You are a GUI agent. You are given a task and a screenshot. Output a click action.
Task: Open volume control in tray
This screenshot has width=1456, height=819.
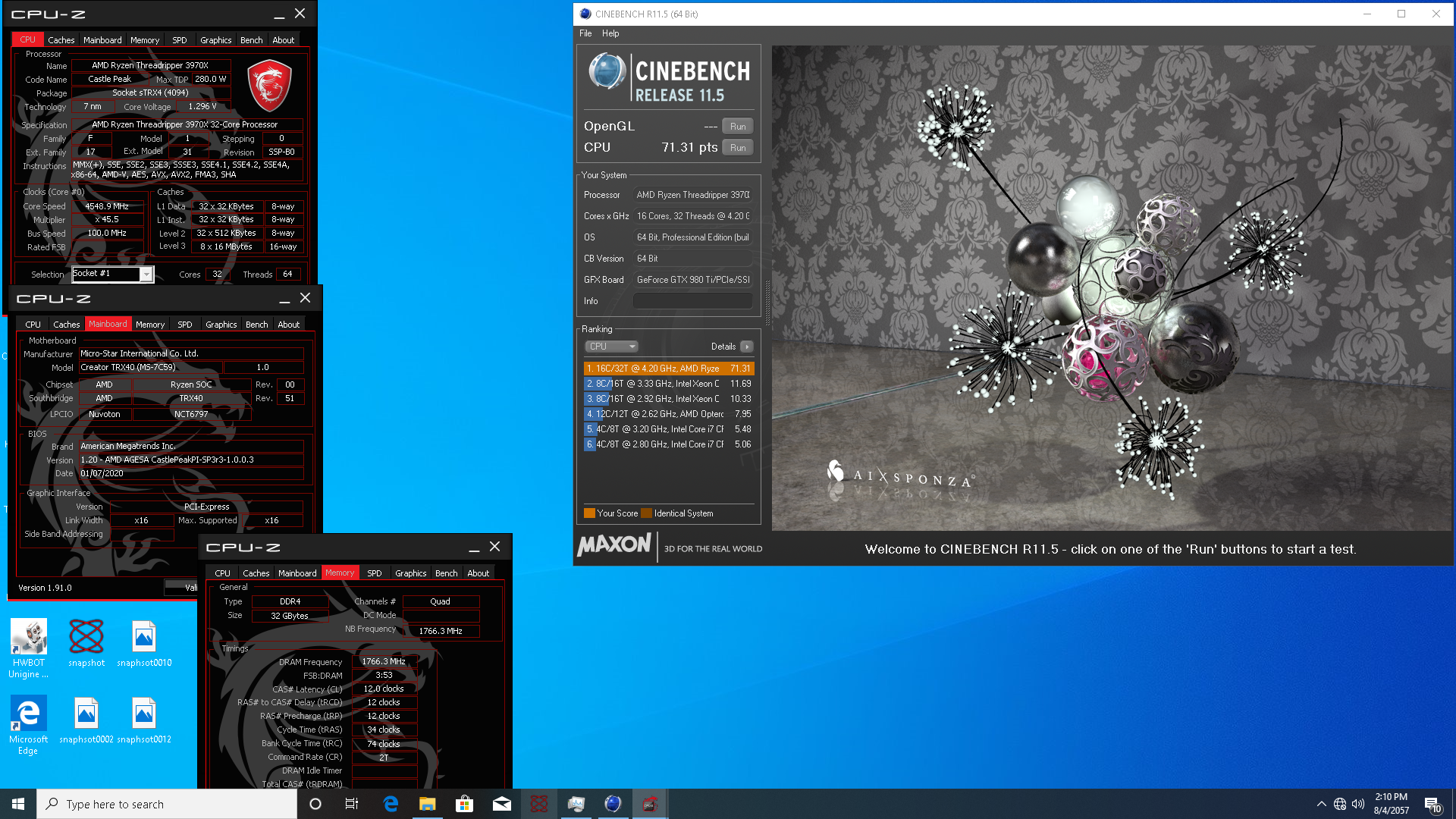point(1358,804)
